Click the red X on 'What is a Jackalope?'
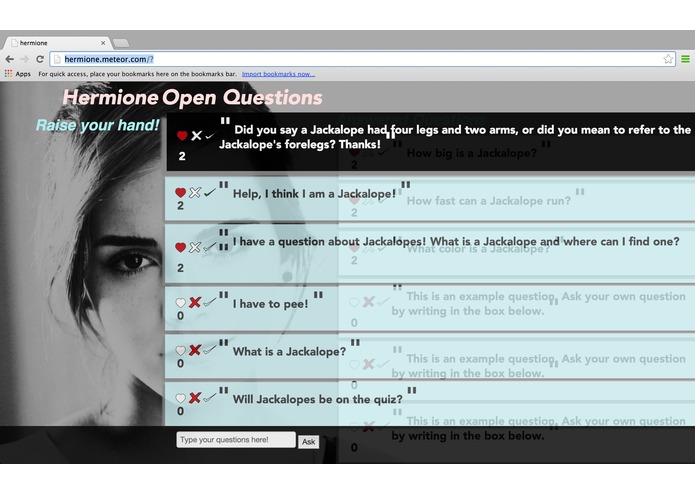 click(195, 350)
